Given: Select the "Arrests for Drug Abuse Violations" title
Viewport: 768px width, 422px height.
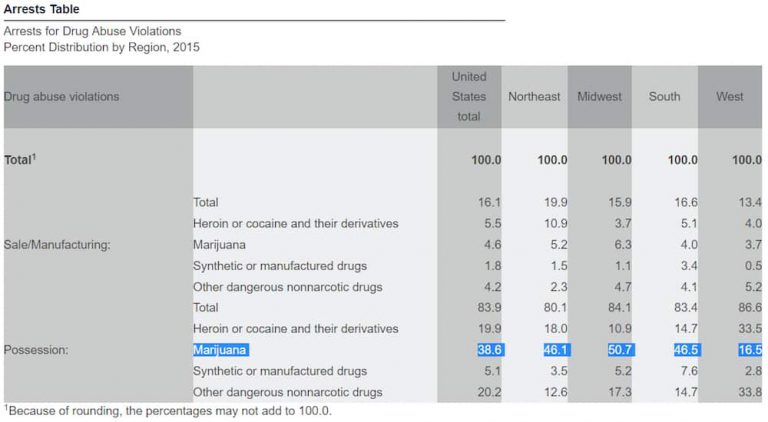Looking at the screenshot, I should tap(93, 32).
